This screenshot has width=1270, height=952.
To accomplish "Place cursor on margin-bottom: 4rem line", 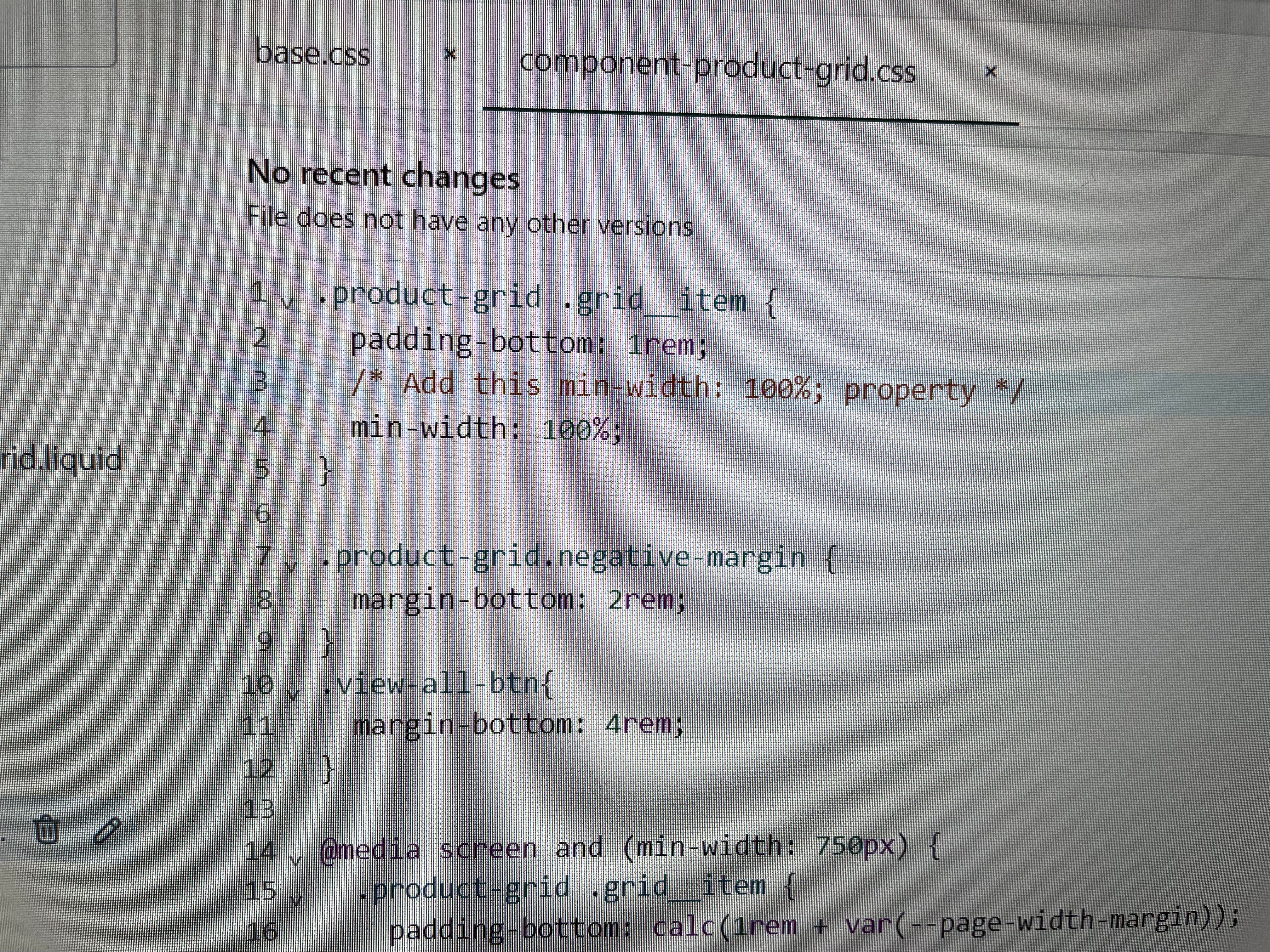I will [518, 725].
